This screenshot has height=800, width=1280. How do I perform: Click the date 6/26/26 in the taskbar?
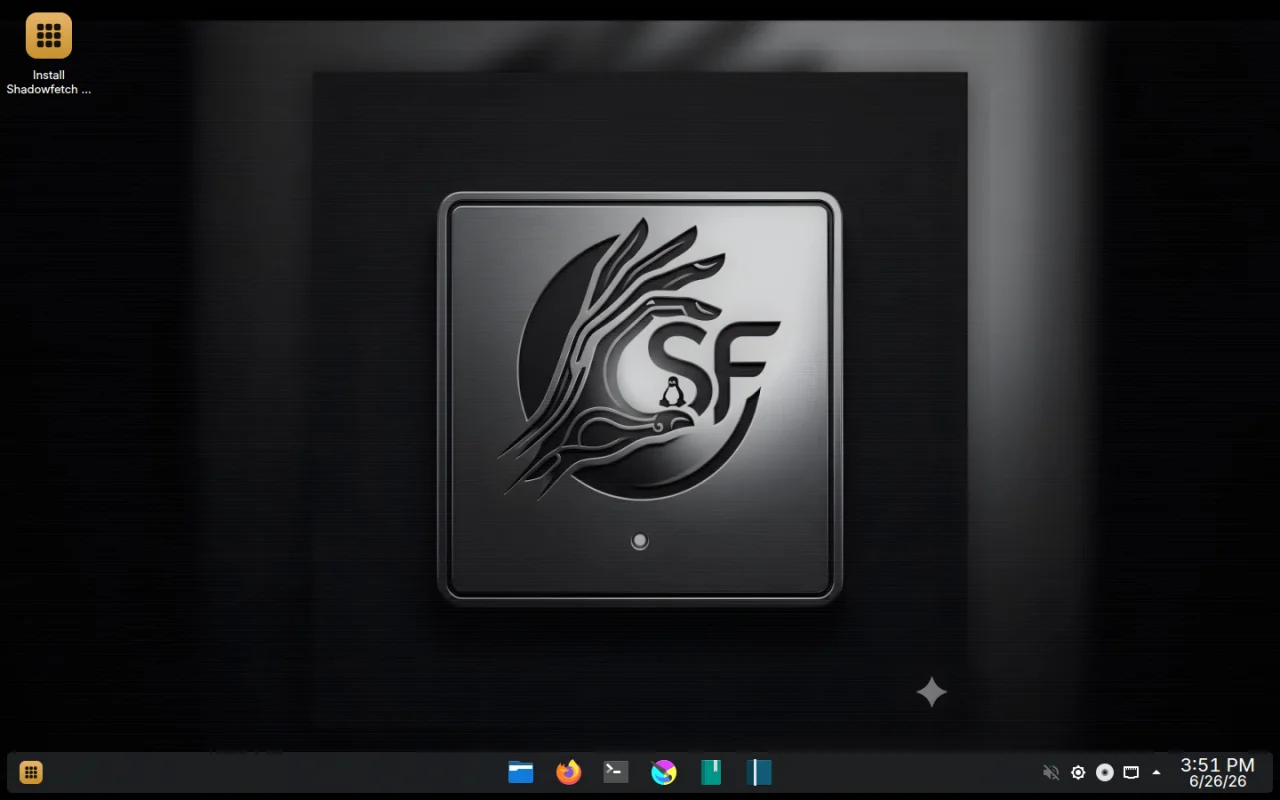point(1217,782)
